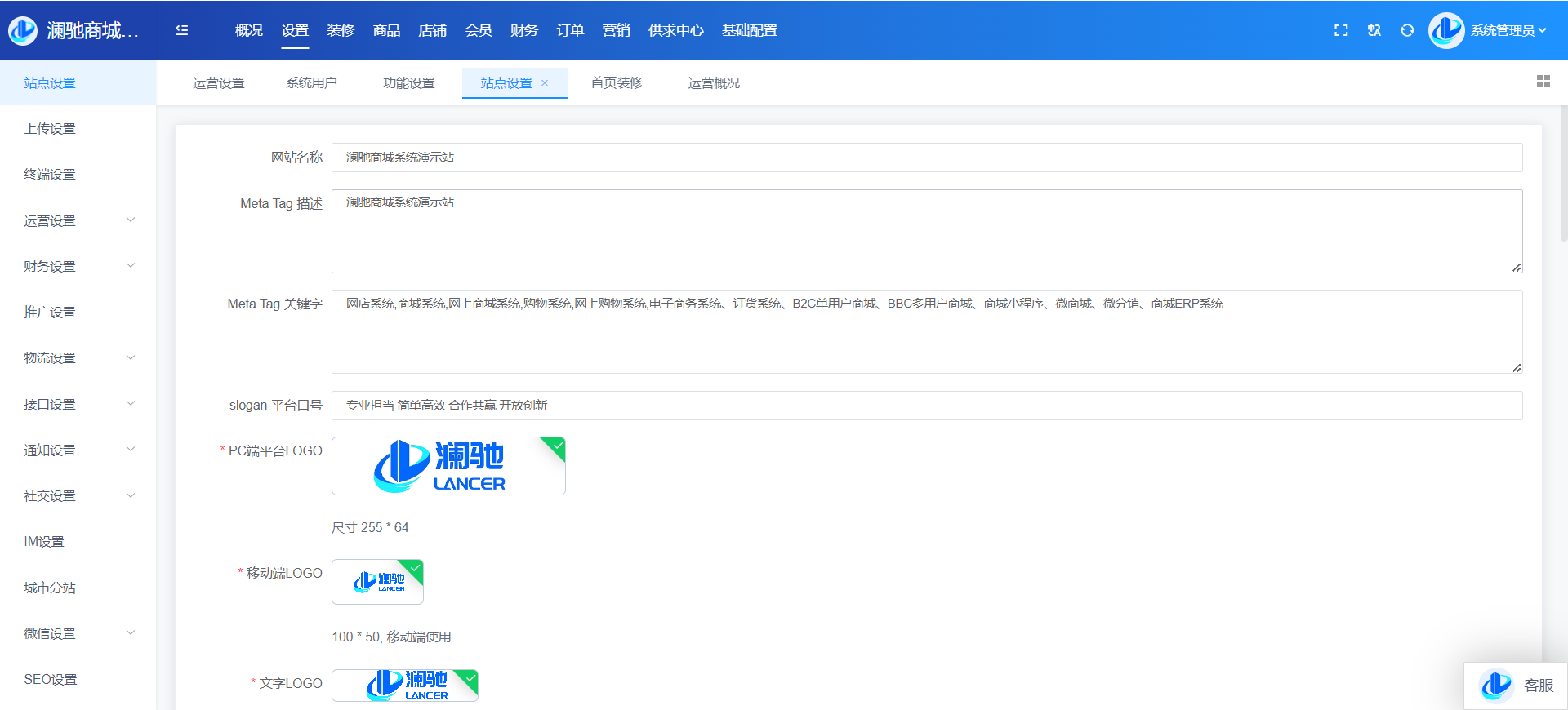The width and height of the screenshot is (1568, 710).
Task: Open the 客服 support widget
Action: 1516,686
